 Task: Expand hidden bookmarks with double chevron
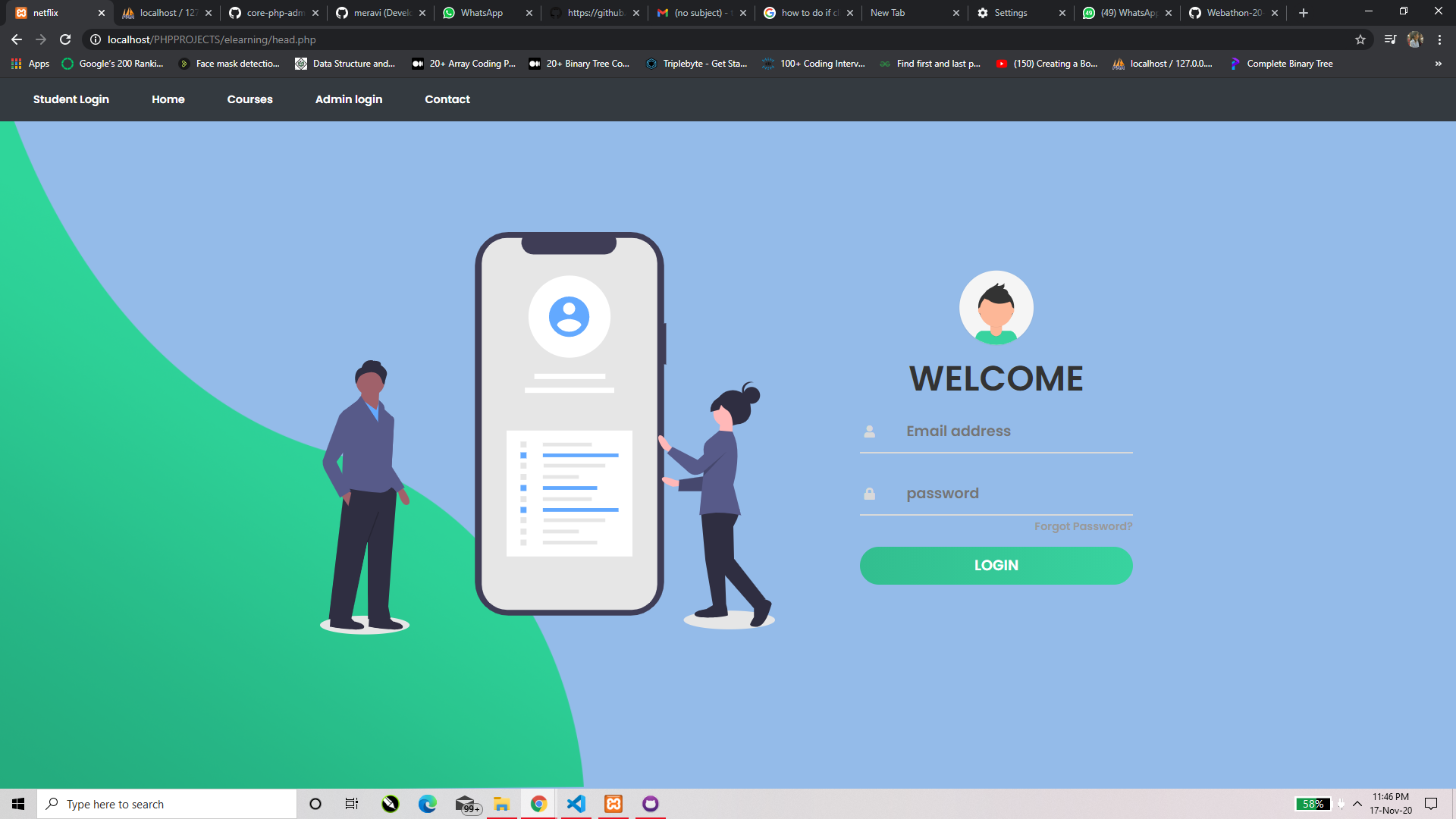(1438, 64)
